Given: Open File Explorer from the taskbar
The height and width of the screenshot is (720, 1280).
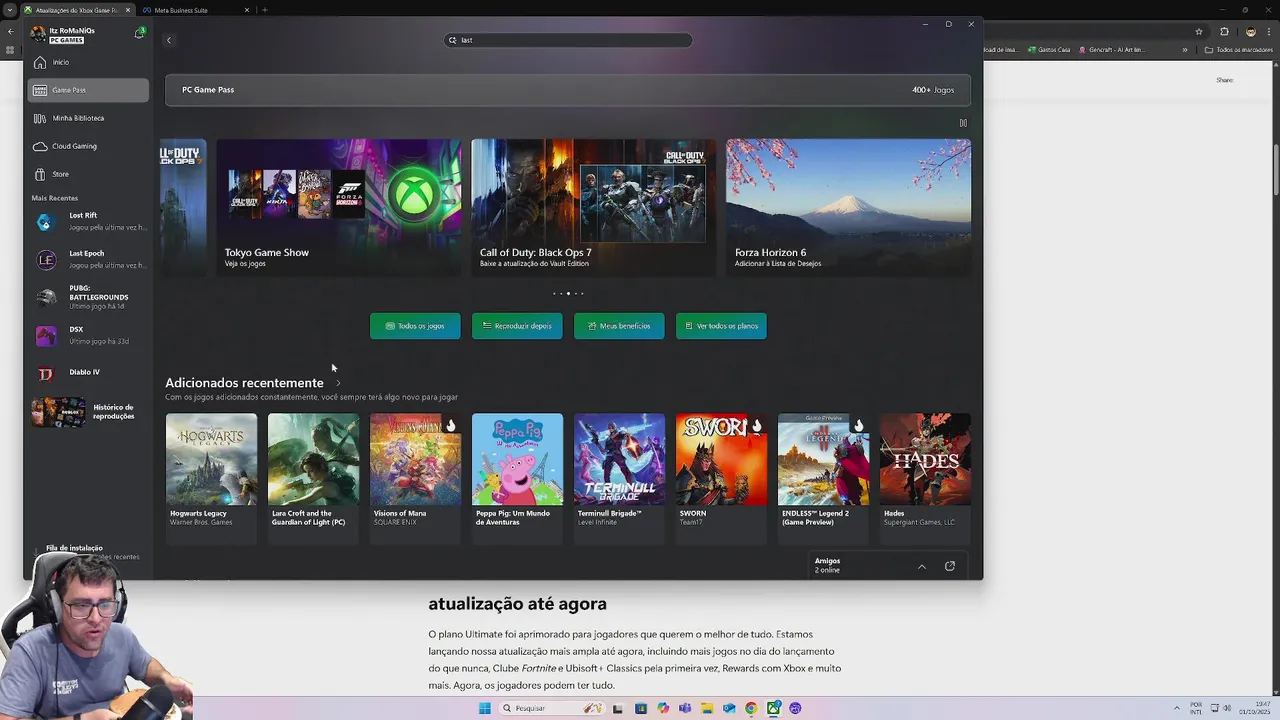Looking at the screenshot, I should coord(707,708).
